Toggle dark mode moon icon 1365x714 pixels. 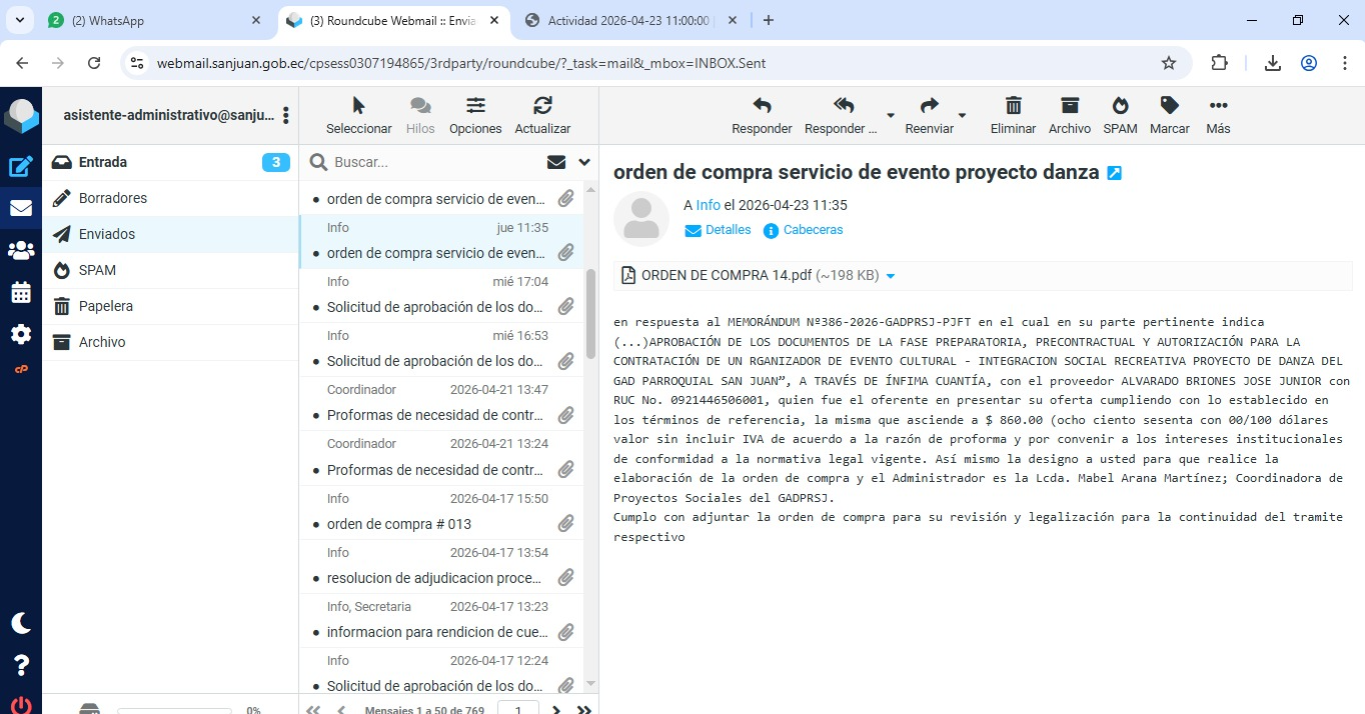point(20,623)
